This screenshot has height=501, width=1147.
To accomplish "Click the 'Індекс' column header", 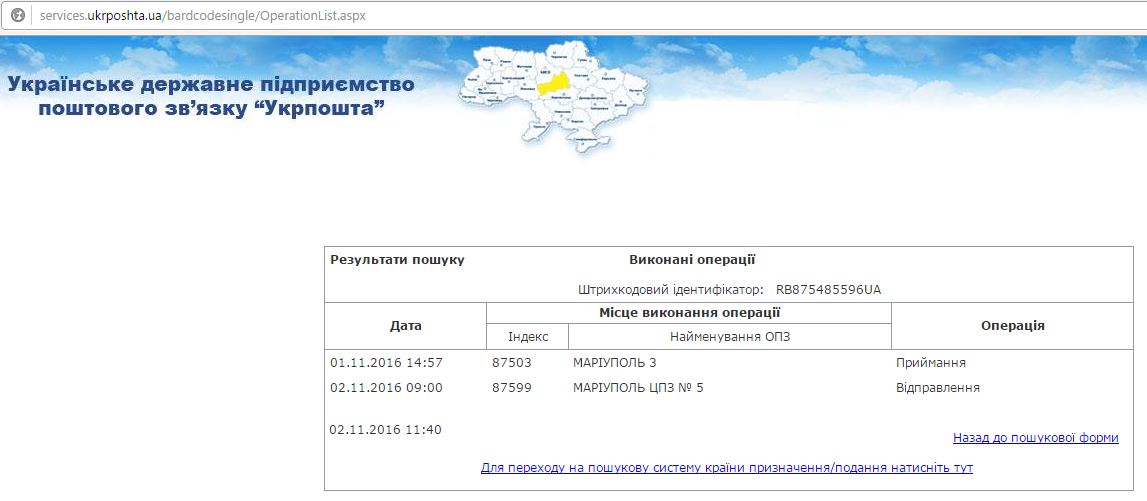I will [527, 337].
